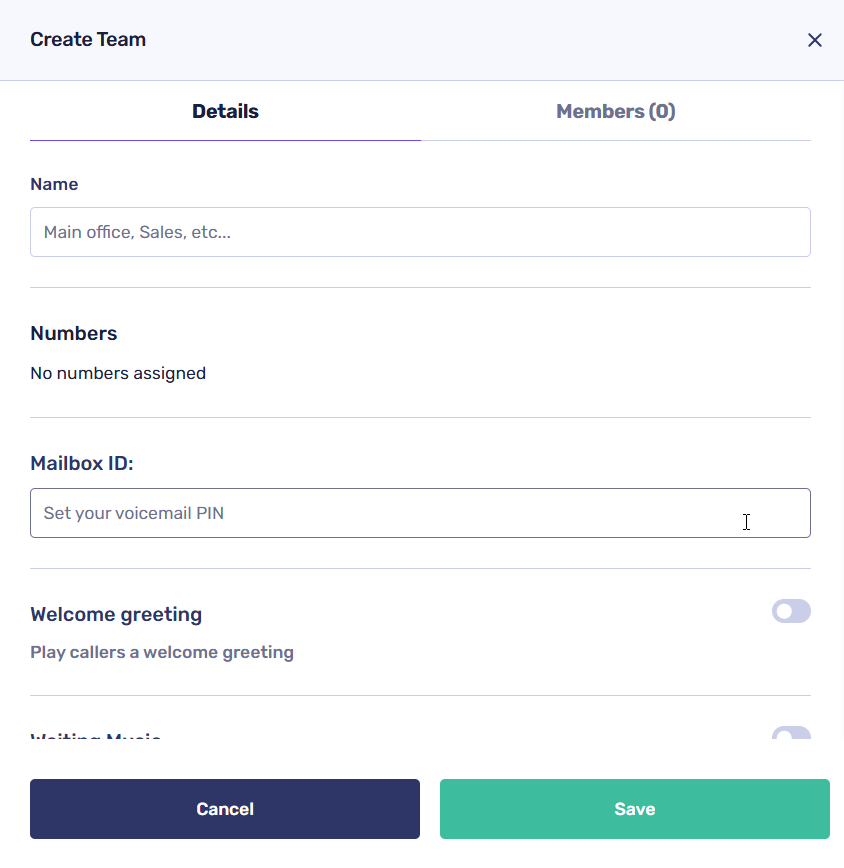Click the purple underline beneath Details tab
The width and height of the screenshot is (844, 868).
(x=225, y=140)
